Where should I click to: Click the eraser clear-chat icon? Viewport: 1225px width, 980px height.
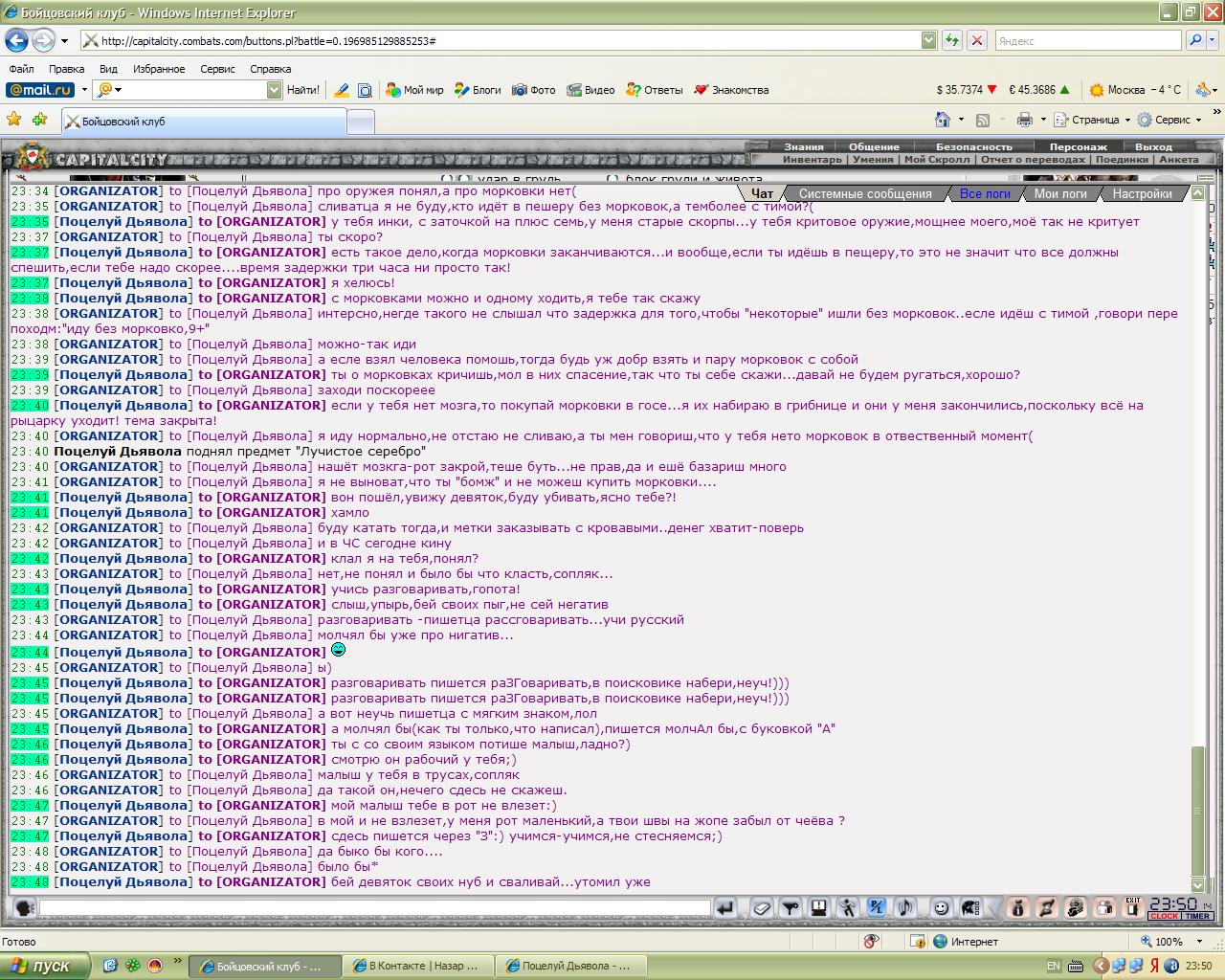coord(762,907)
